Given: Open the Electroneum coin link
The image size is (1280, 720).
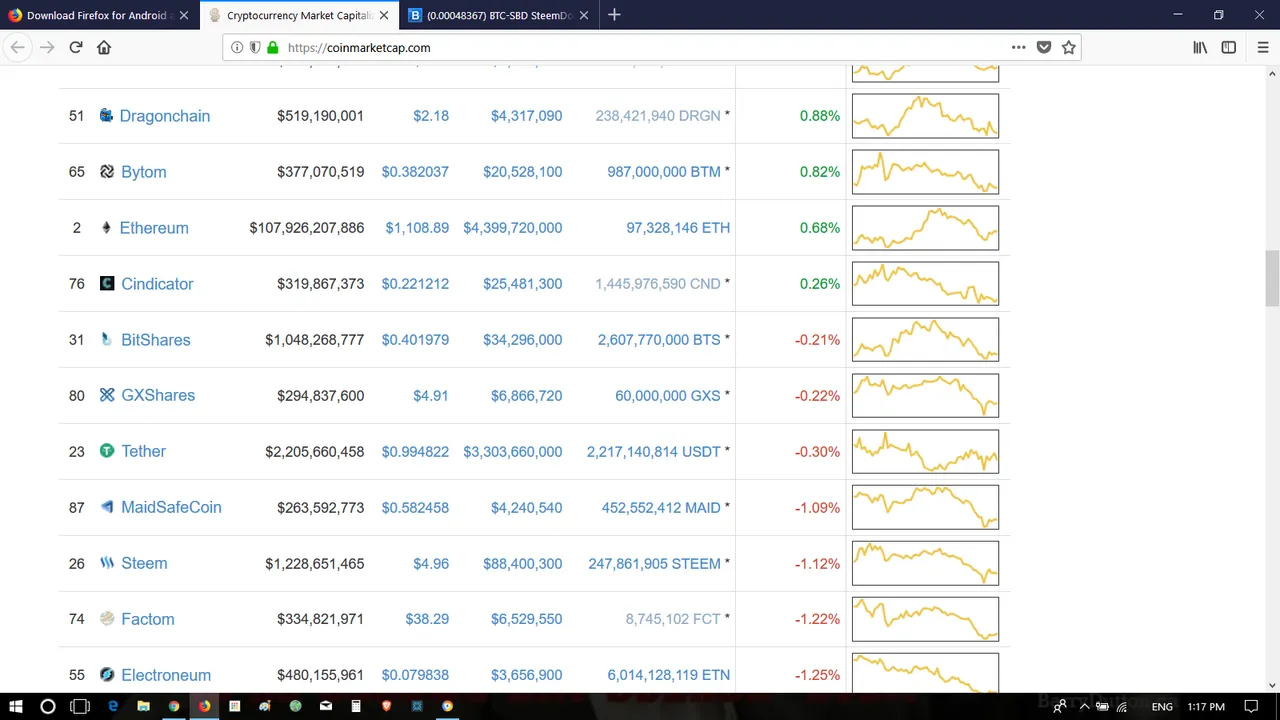Looking at the screenshot, I should (x=166, y=675).
